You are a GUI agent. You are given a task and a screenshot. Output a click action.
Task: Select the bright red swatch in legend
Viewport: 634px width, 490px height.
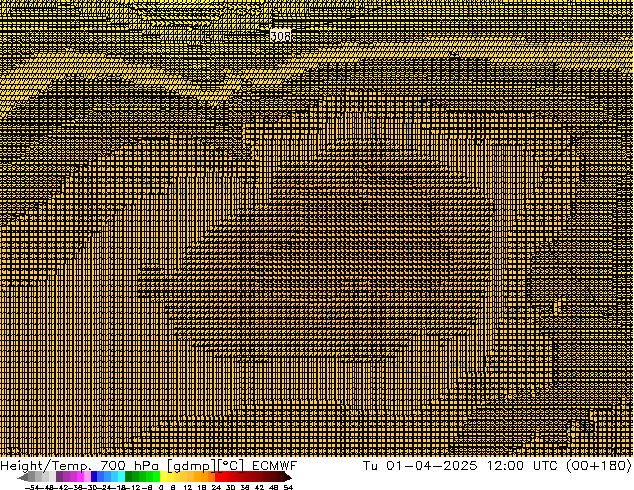click(218, 476)
